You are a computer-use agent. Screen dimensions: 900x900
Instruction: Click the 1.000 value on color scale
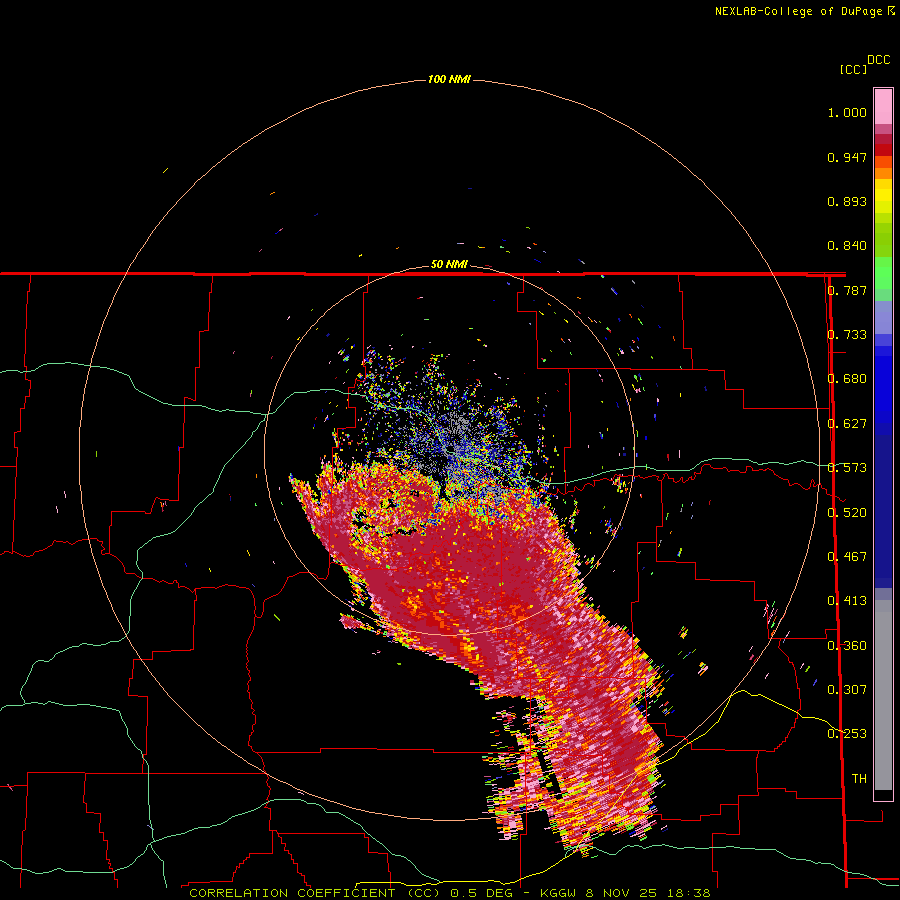(x=847, y=112)
